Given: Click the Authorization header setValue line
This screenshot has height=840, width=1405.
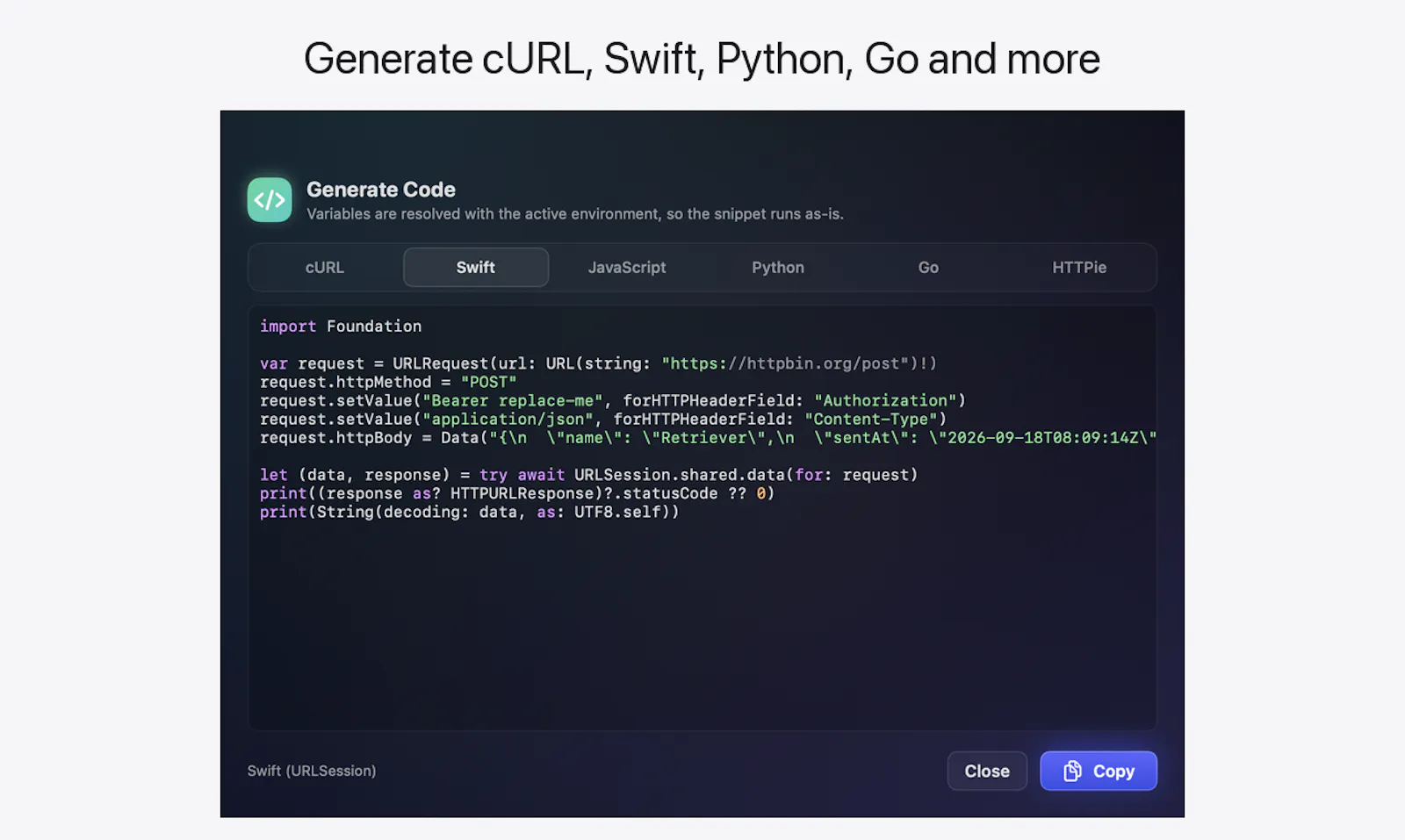Looking at the screenshot, I should click(613, 400).
